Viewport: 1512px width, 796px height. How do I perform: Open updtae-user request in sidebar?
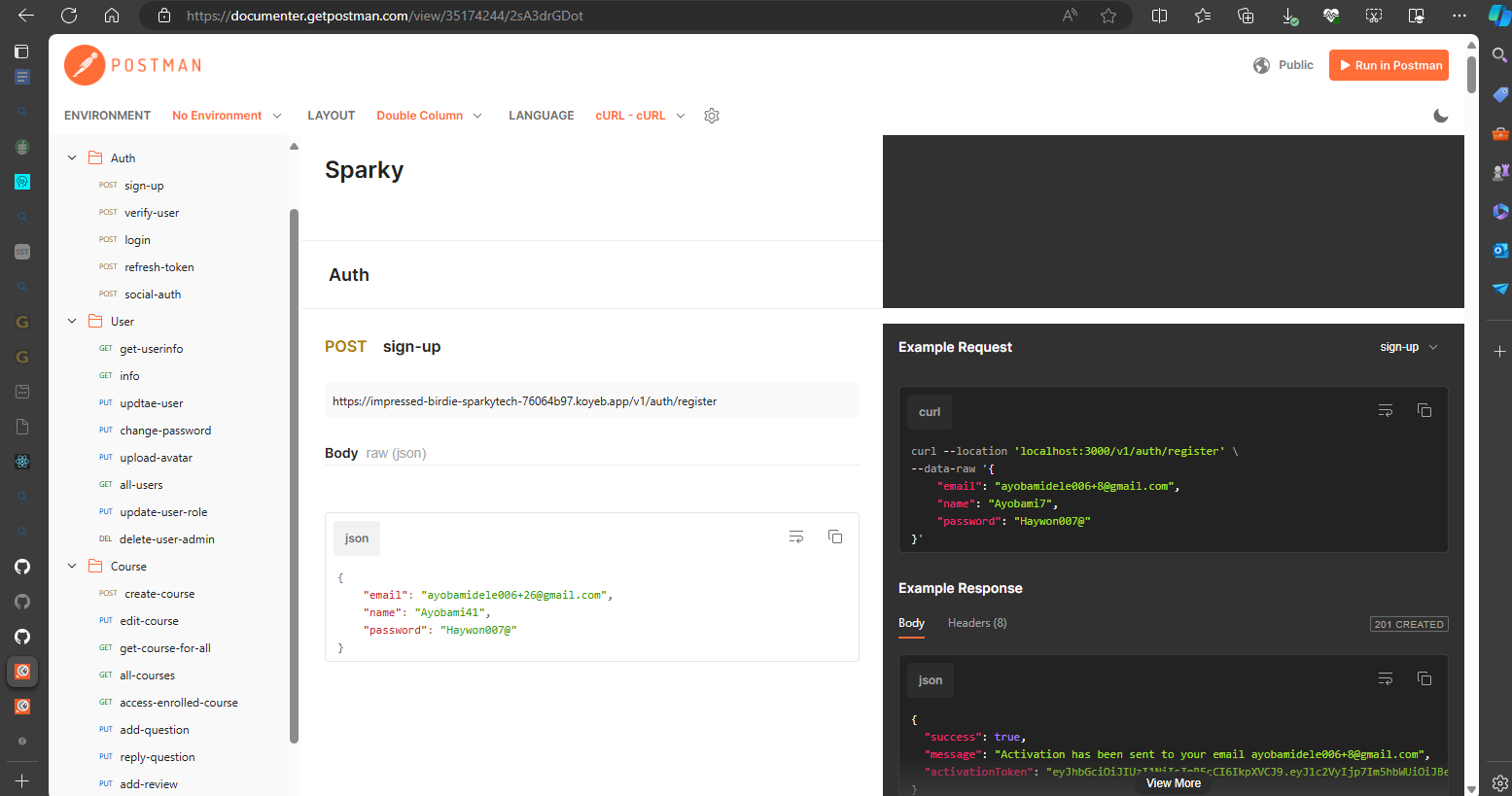(151, 403)
